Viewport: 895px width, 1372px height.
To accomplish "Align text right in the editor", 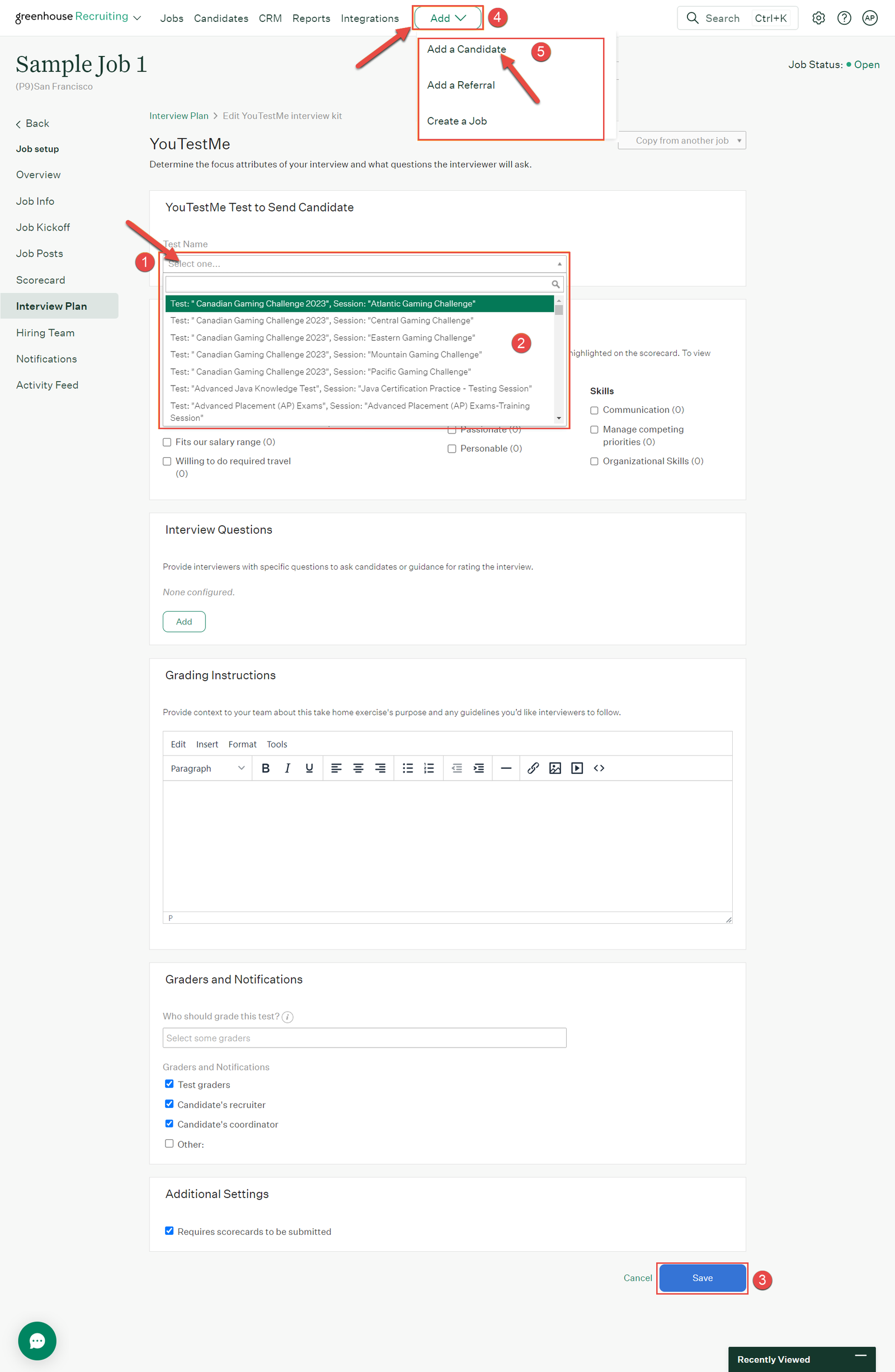I will click(x=380, y=768).
